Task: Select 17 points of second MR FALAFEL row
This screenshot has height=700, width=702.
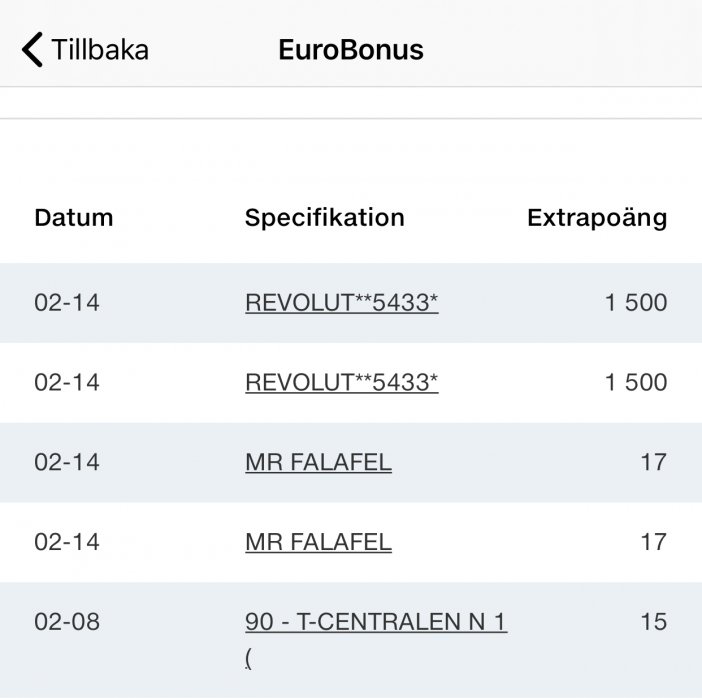Action: coord(653,542)
